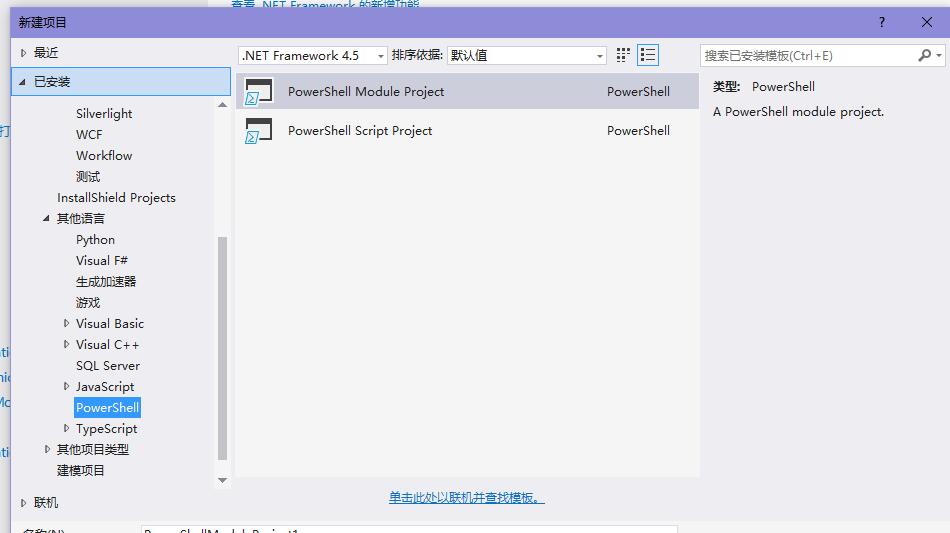Switch templates to small icons view
950x533 pixels.
[x=623, y=55]
